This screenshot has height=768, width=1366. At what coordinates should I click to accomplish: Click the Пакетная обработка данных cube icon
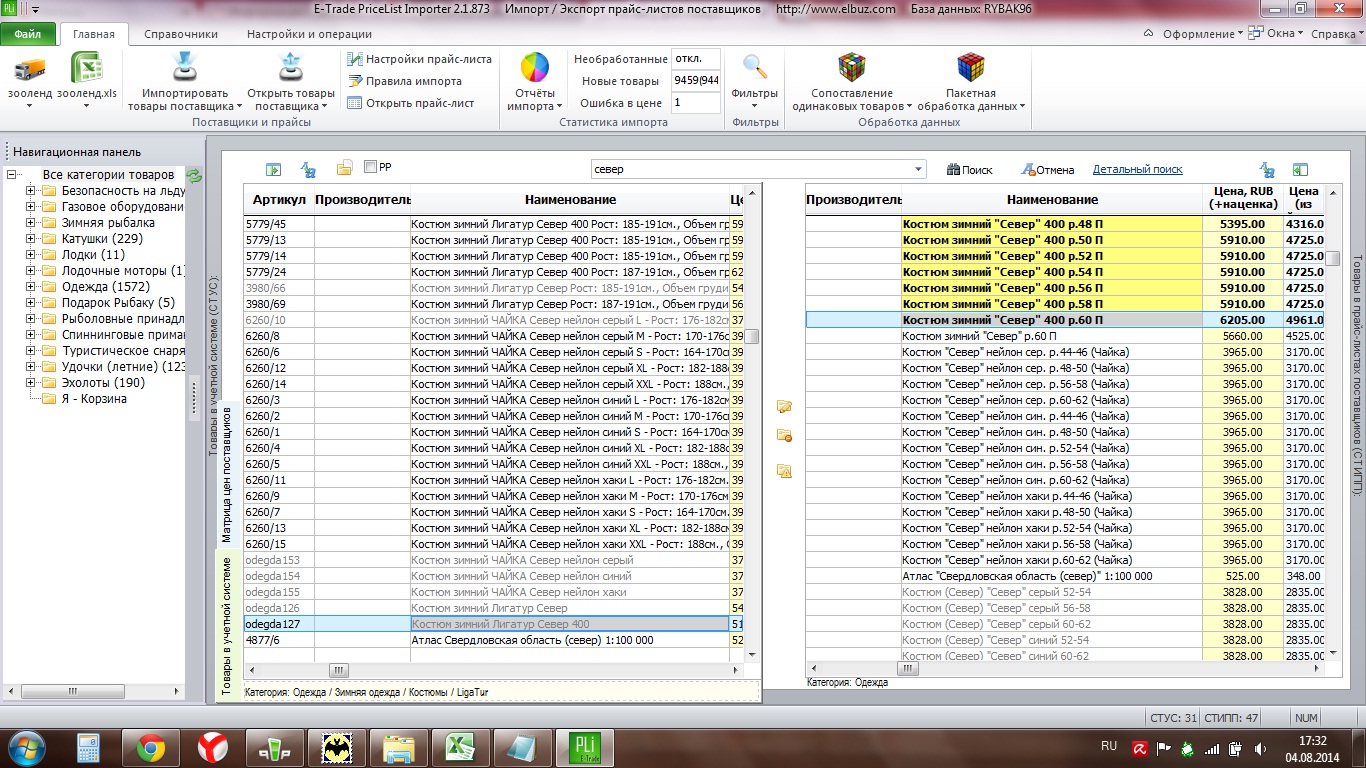[970, 68]
